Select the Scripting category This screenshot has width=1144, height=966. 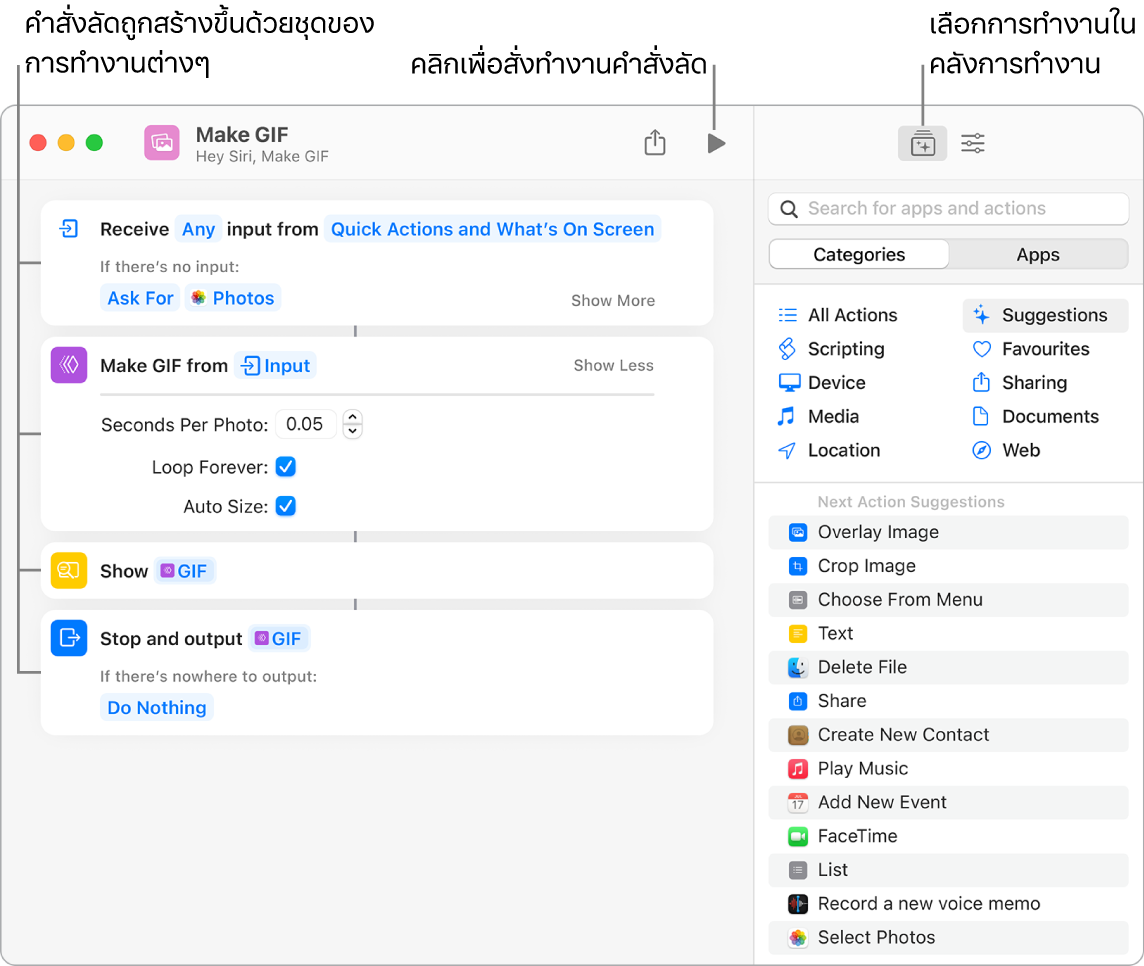(844, 349)
